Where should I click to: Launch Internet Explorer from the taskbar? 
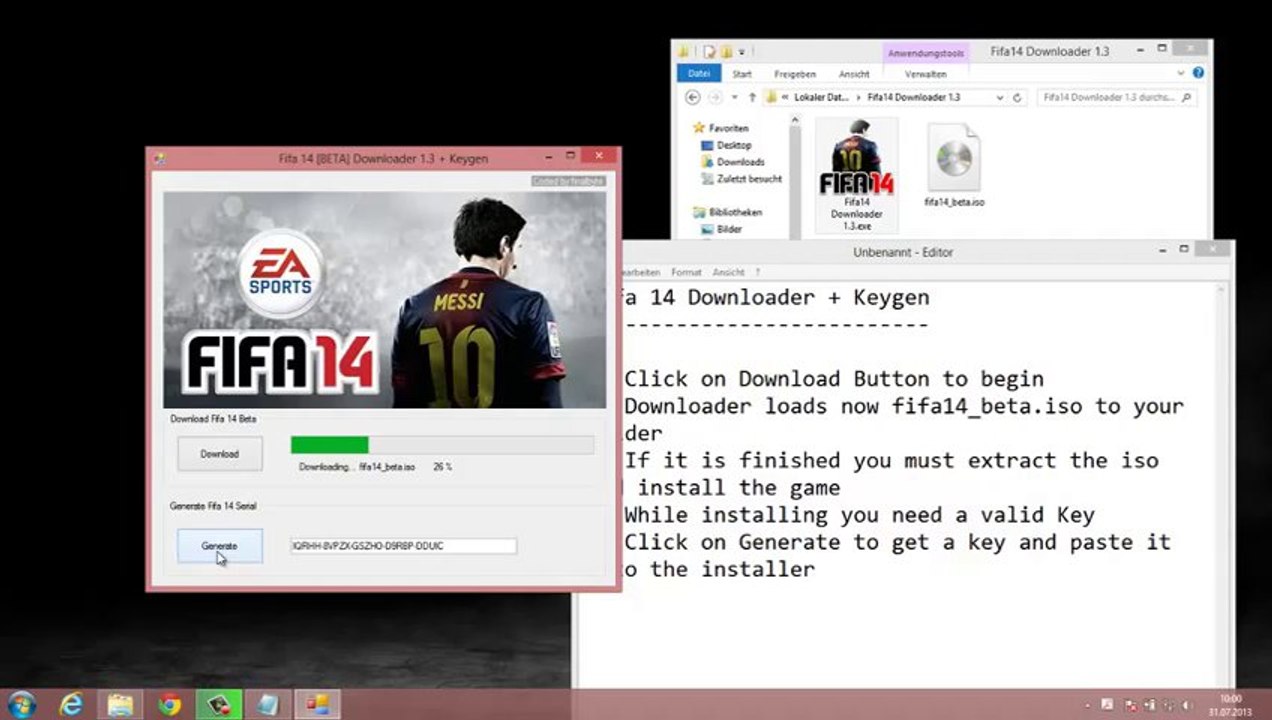[71, 705]
